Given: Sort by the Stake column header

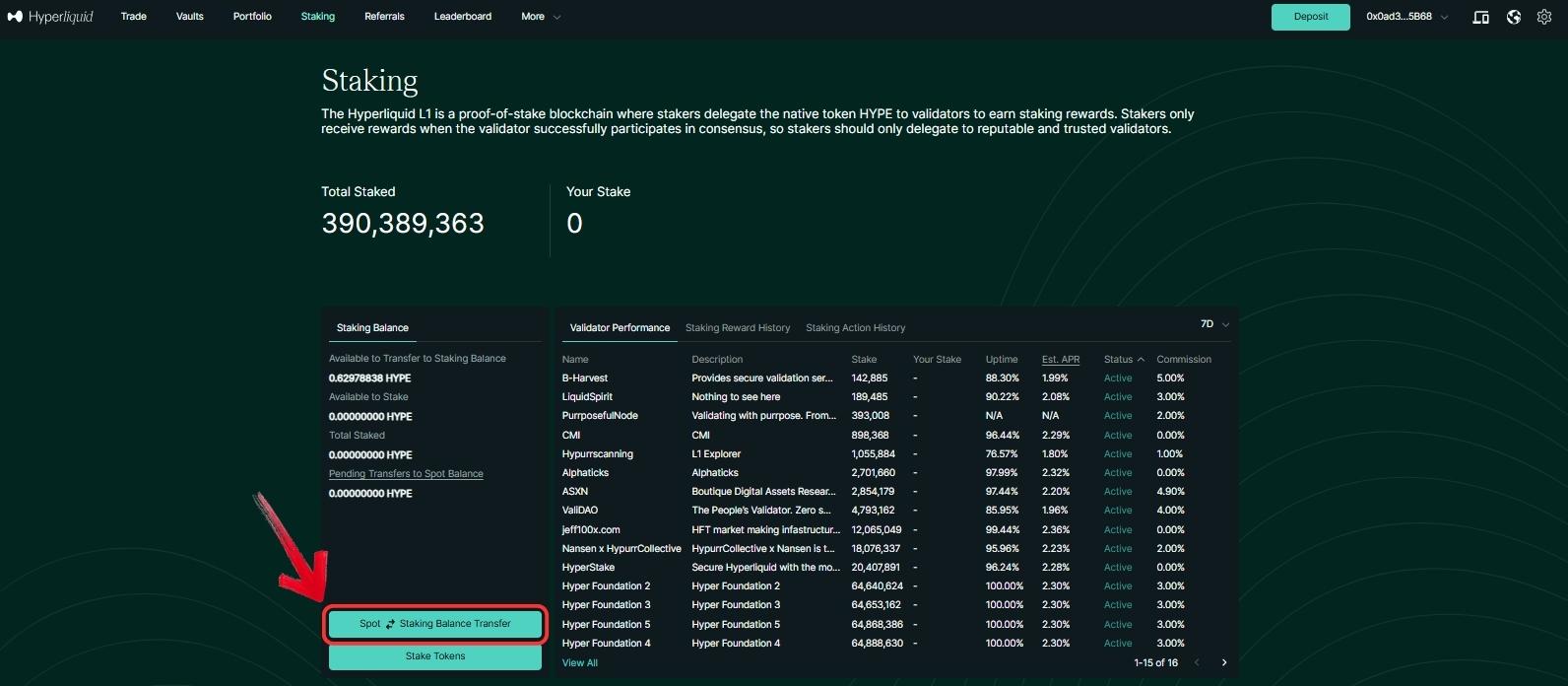Looking at the screenshot, I should [x=864, y=360].
